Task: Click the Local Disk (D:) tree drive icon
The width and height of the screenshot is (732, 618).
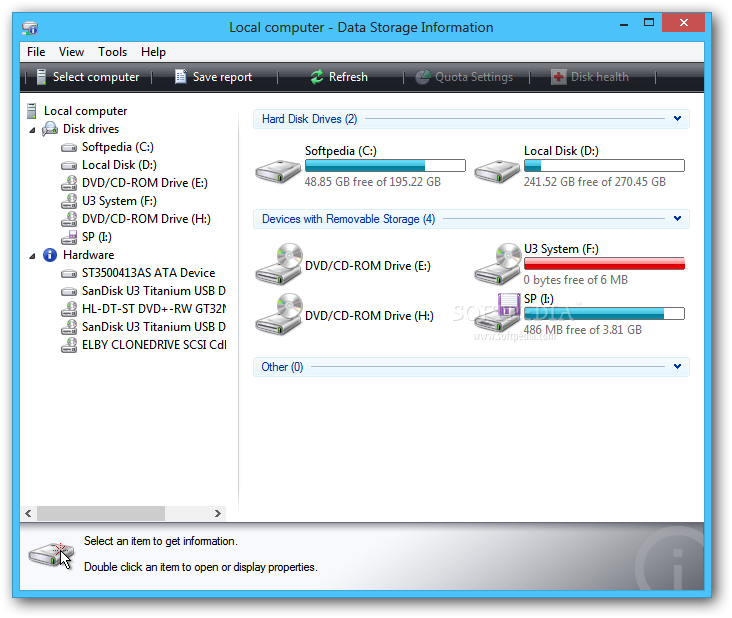Action: [69, 165]
